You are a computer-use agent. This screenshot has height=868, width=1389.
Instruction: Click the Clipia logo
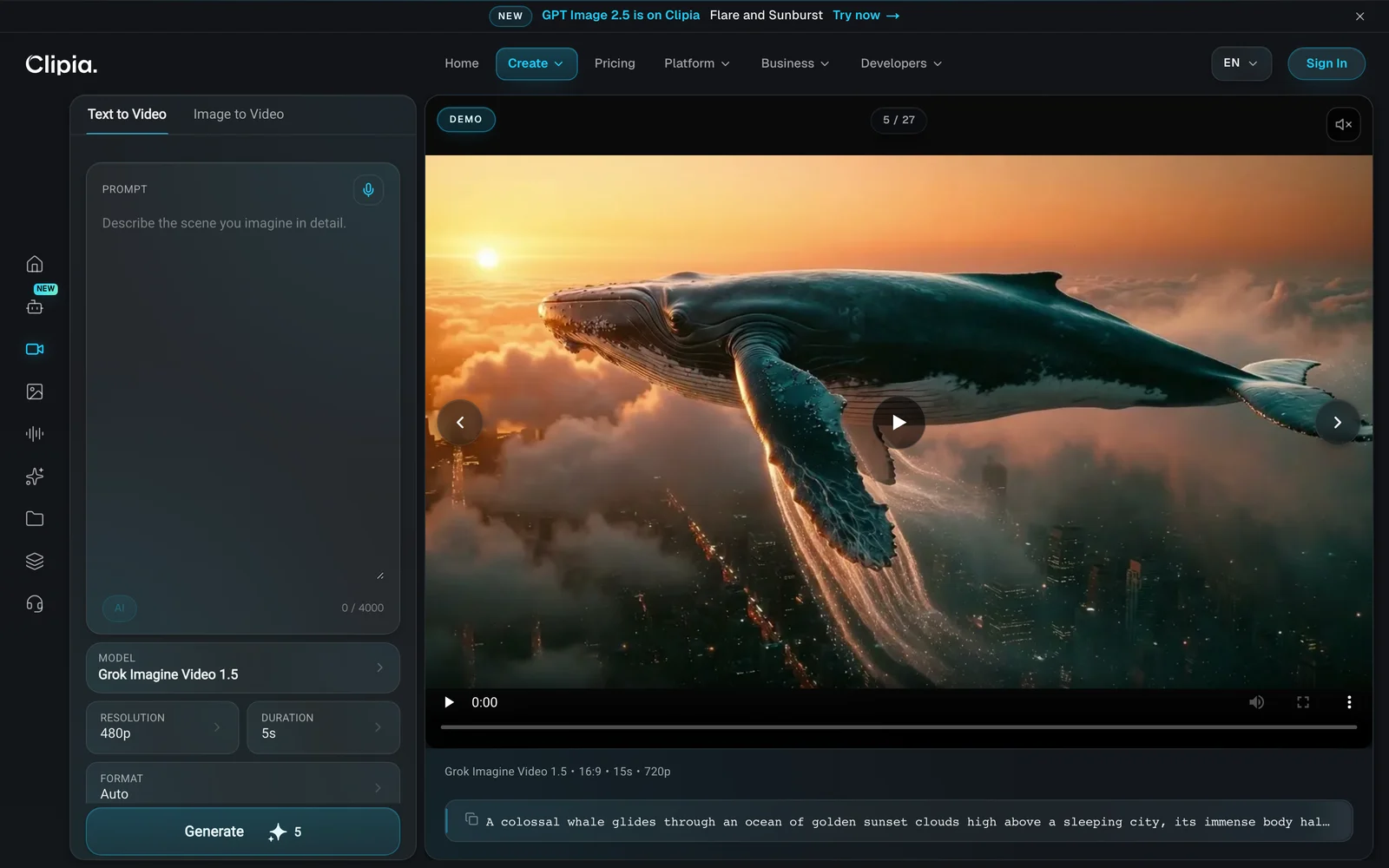tap(61, 64)
